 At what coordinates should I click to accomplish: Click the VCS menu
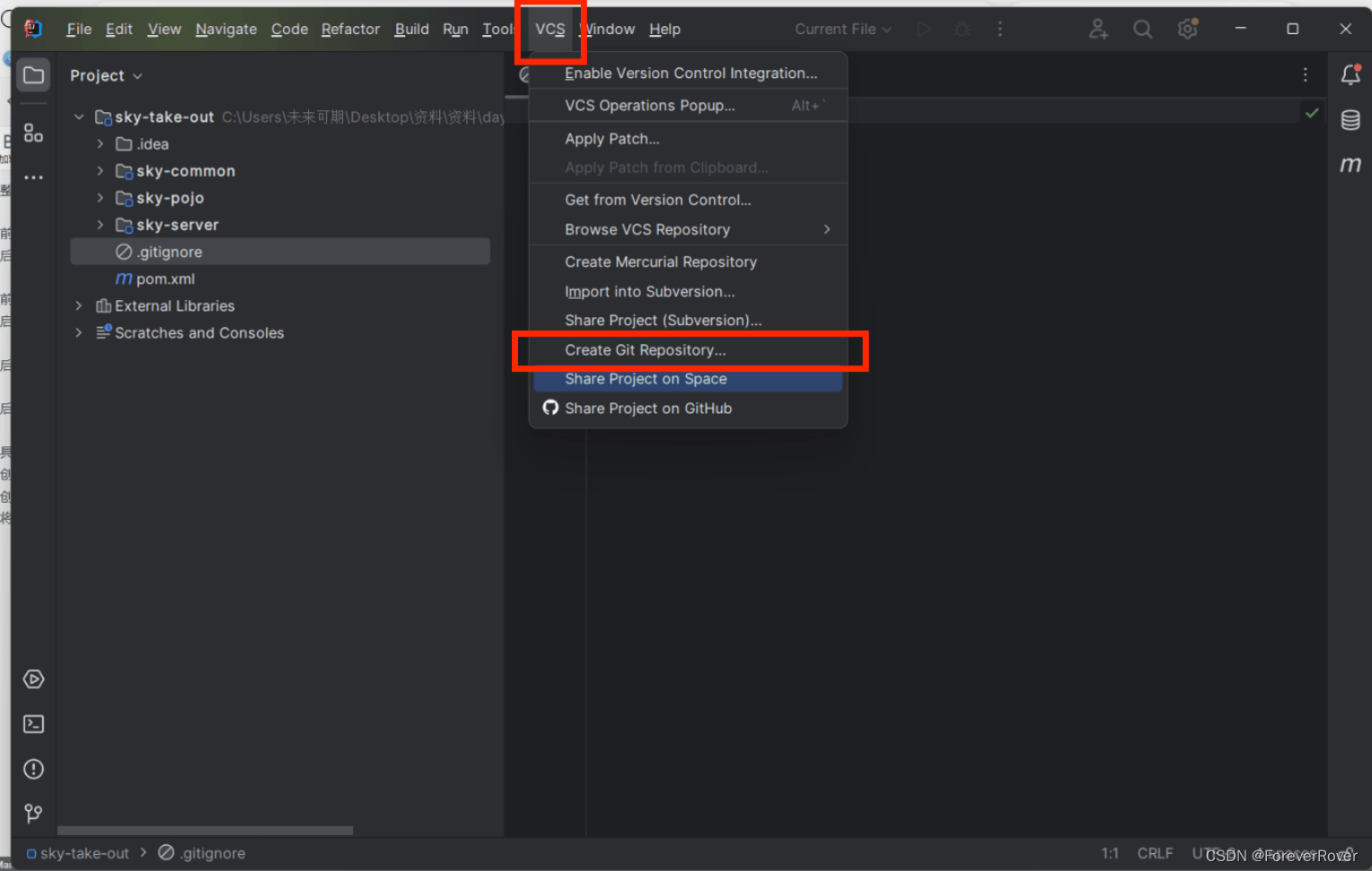pos(550,29)
